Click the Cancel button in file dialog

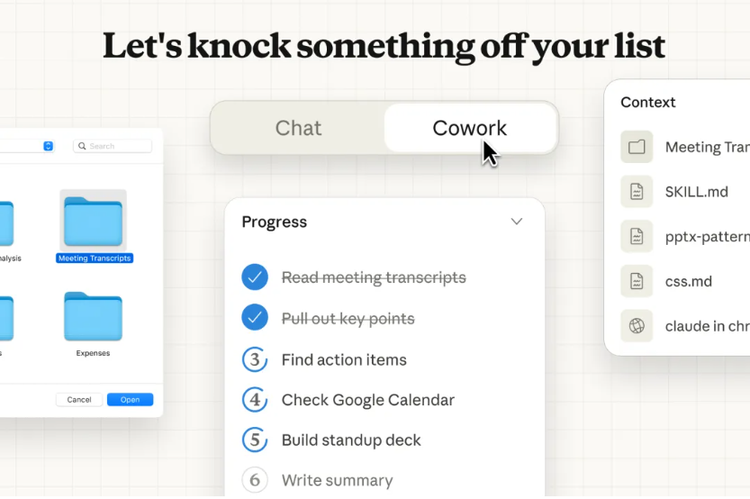[79, 400]
